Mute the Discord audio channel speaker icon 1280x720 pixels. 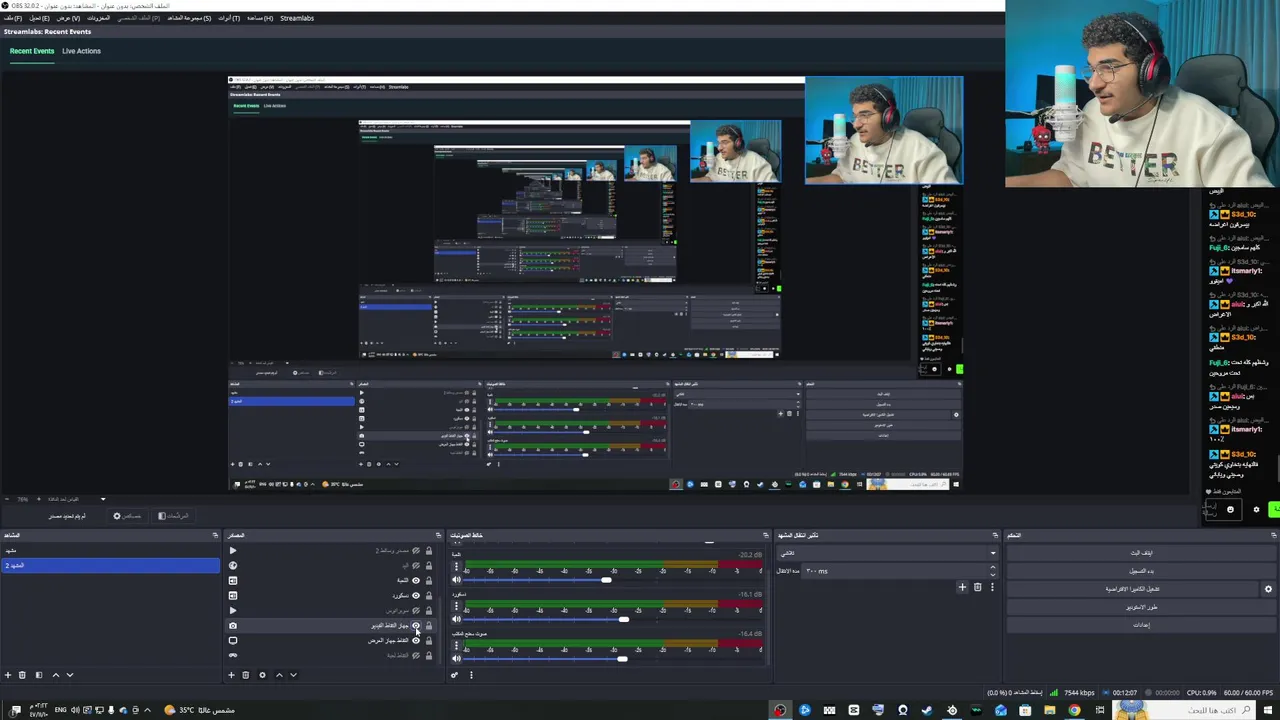tap(456, 619)
